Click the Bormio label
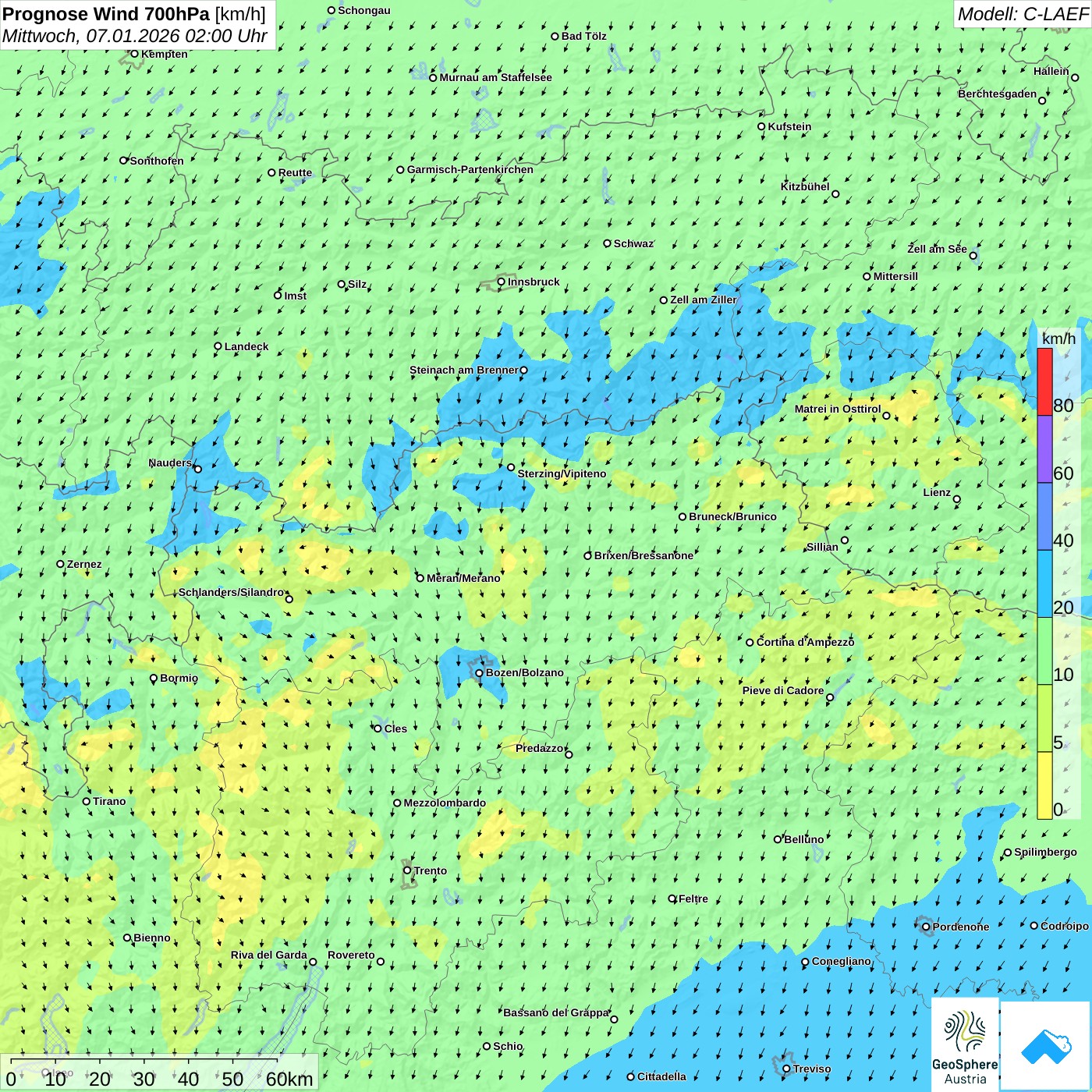This screenshot has width=1092, height=1092. point(179,678)
